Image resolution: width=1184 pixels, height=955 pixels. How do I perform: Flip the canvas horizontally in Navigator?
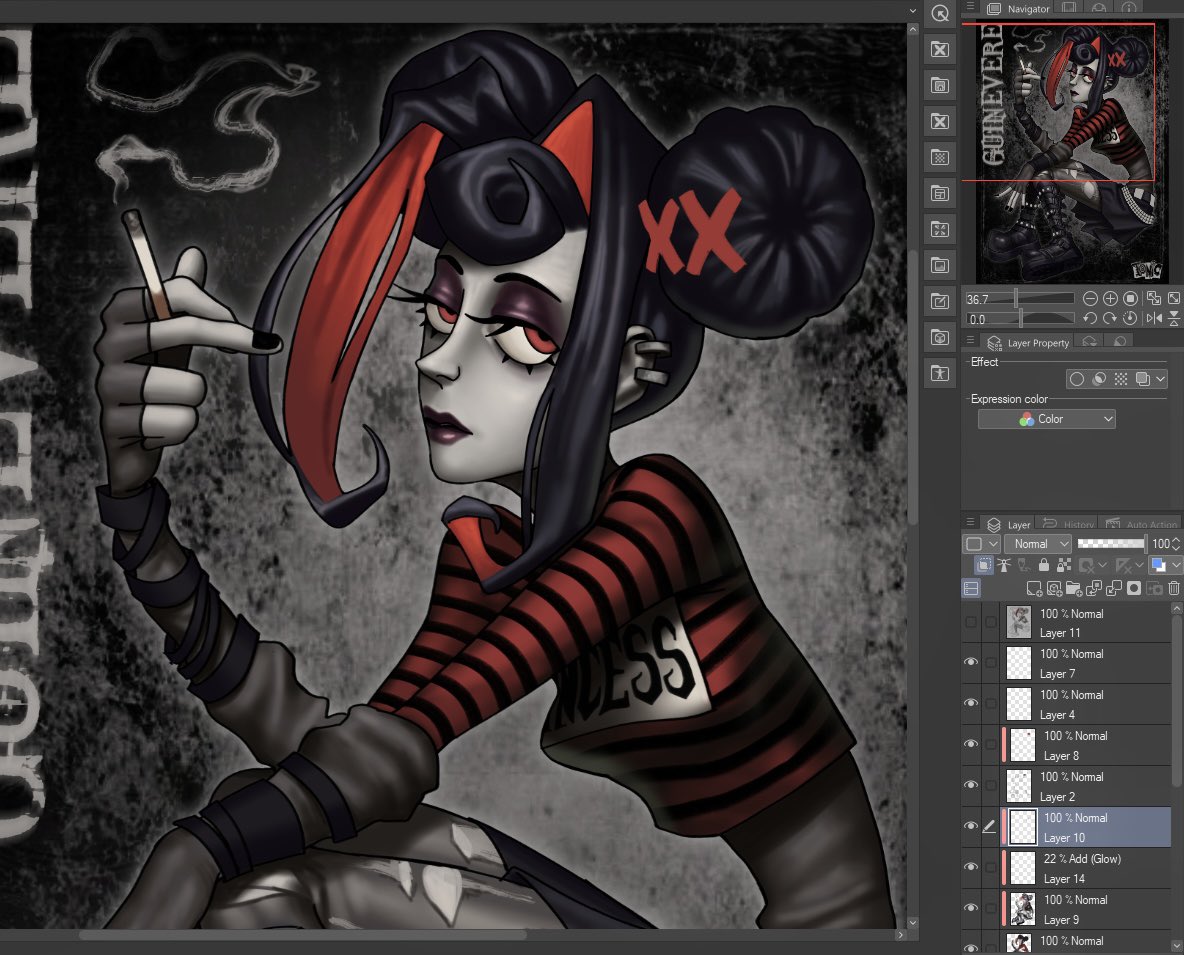coord(1153,318)
